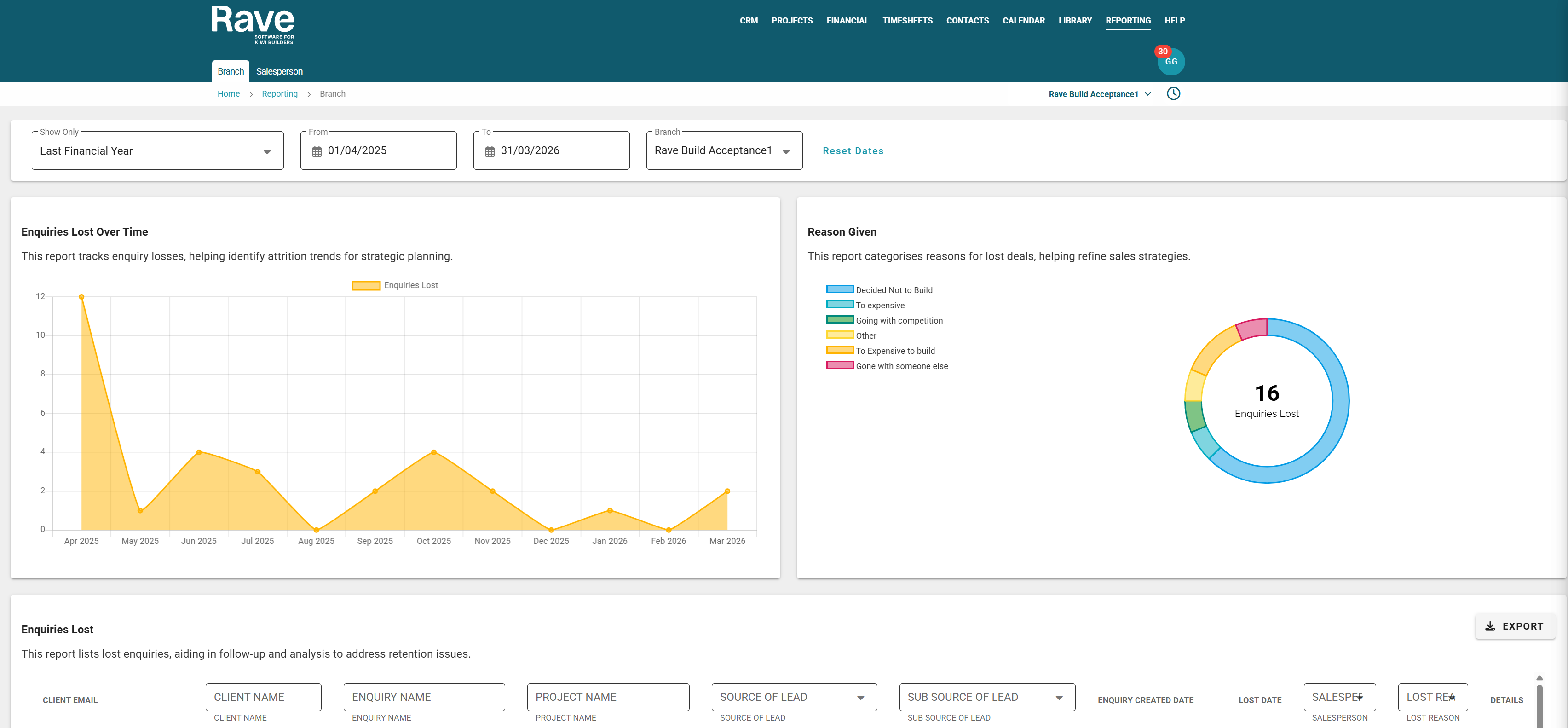
Task: Open the GG user avatar menu
Action: point(1171,62)
